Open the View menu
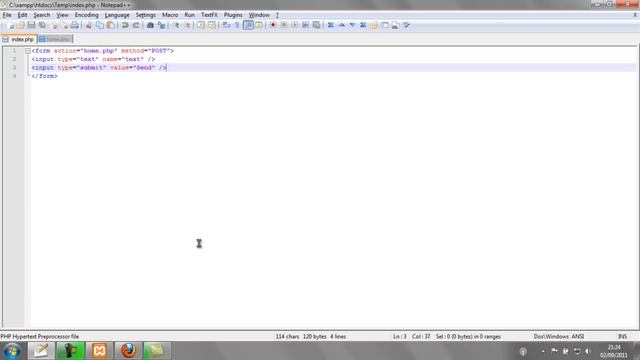The height and width of the screenshot is (360, 640). 62,15
